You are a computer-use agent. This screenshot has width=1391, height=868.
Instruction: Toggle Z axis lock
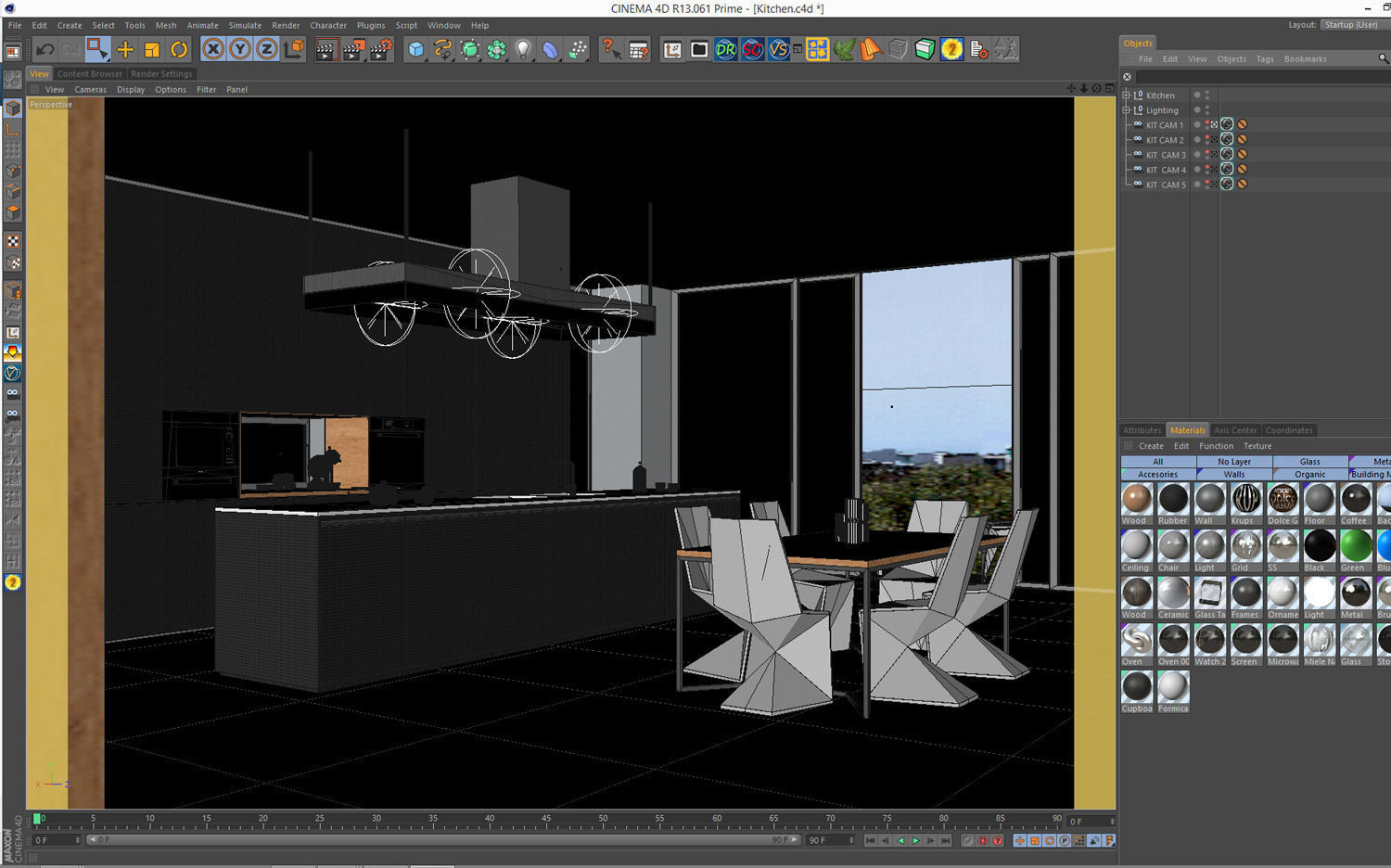(x=267, y=49)
